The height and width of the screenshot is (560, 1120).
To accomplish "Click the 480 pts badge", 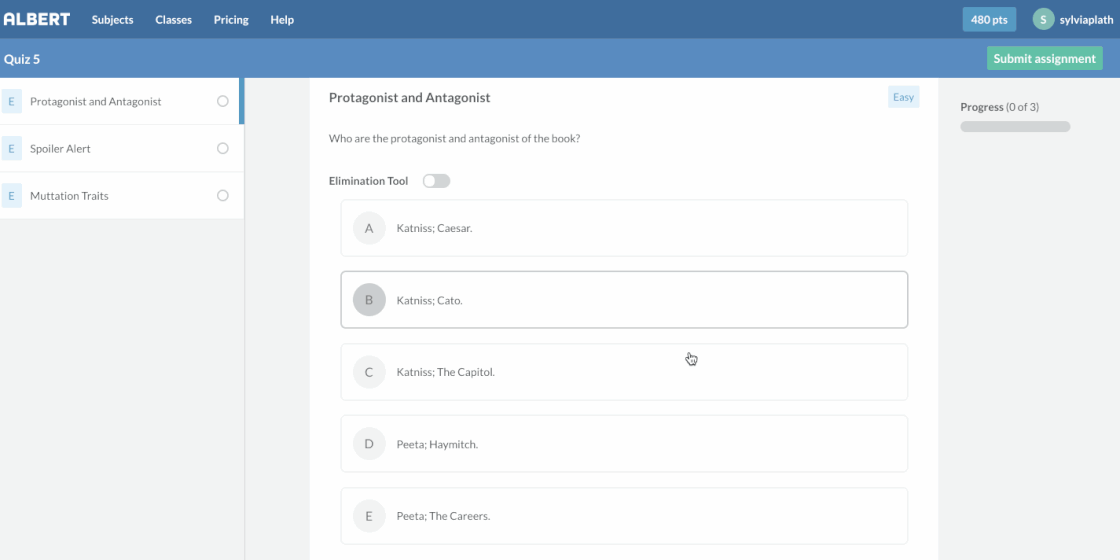I will 989,20.
